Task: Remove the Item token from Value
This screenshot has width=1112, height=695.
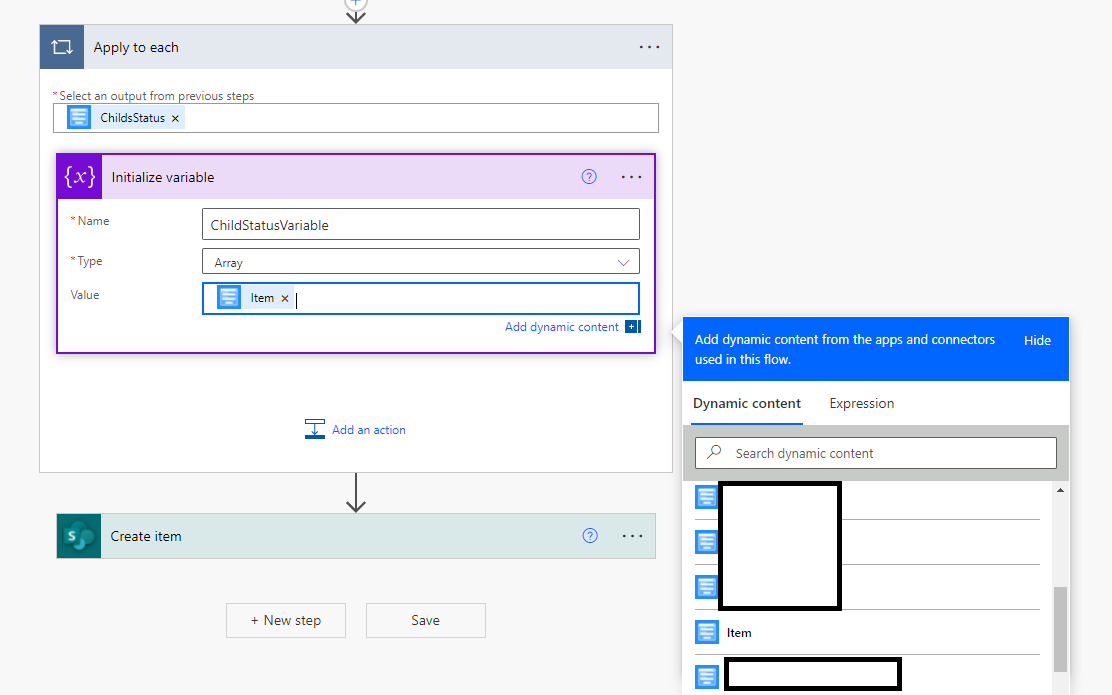Action: [x=285, y=298]
